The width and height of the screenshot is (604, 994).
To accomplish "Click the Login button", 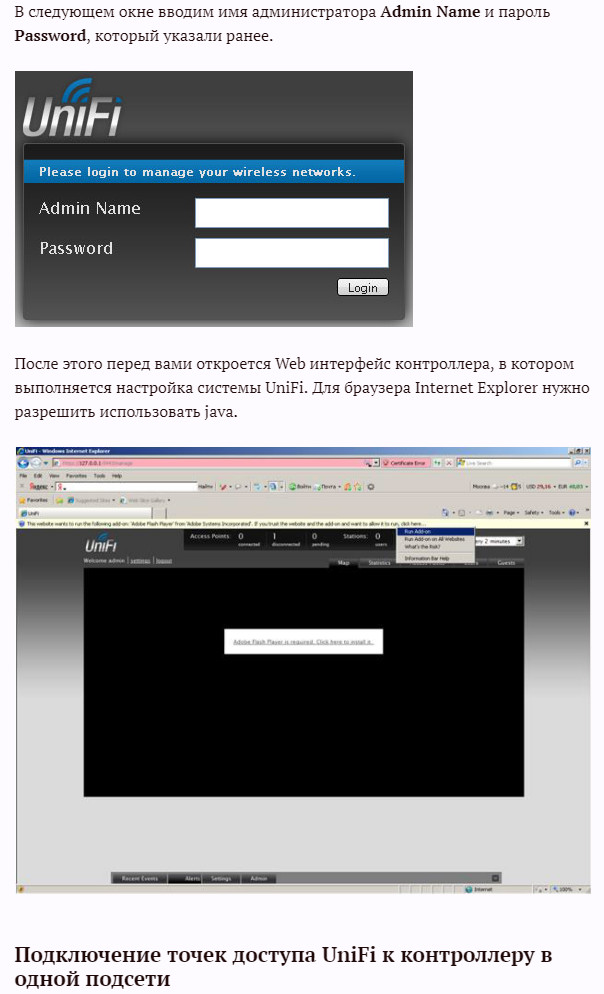I will point(363,287).
